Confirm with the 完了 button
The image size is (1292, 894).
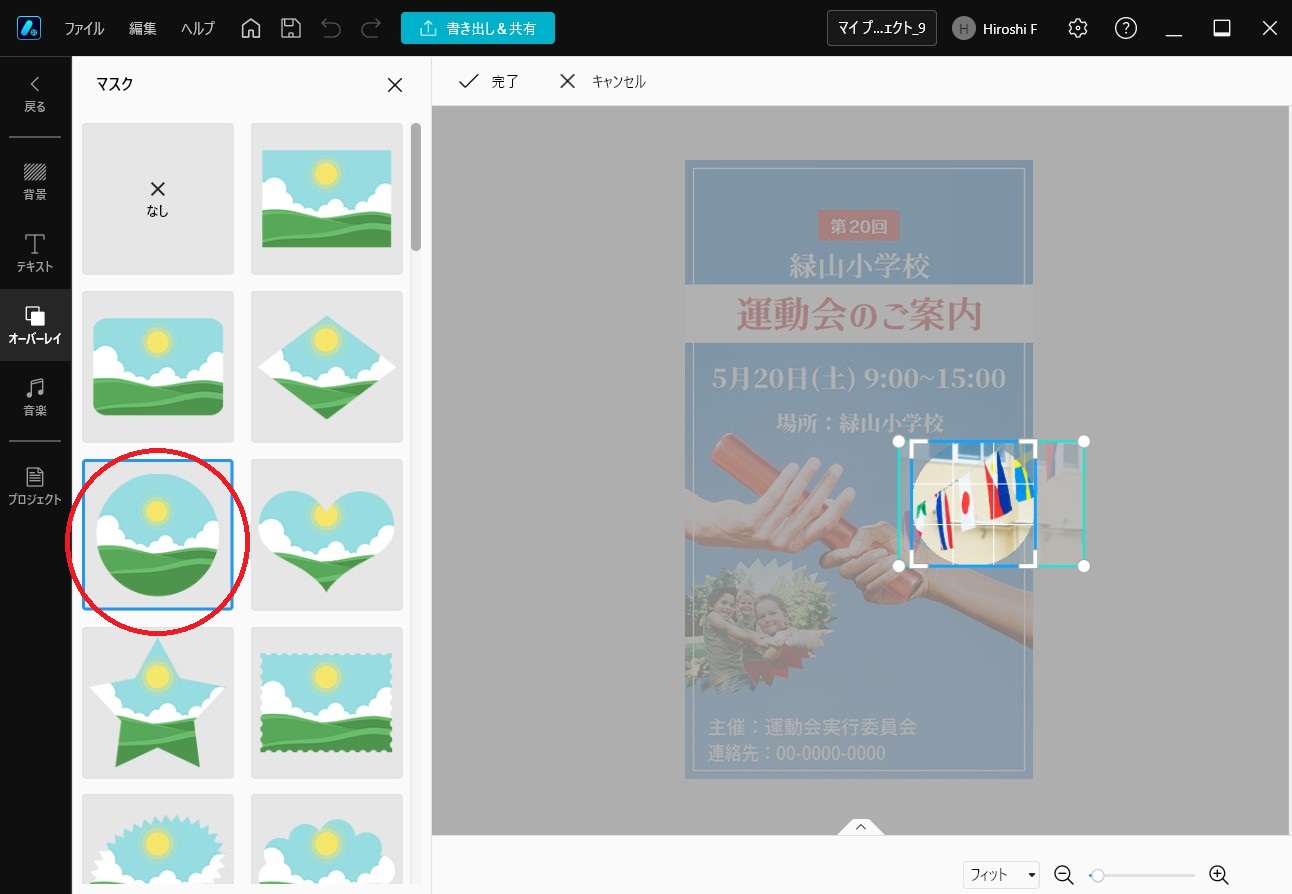coord(488,82)
